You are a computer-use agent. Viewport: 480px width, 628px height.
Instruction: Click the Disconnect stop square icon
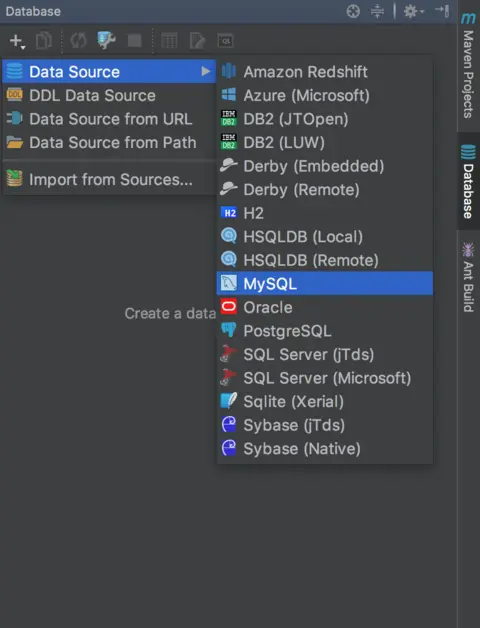pyautogui.click(x=135, y=41)
